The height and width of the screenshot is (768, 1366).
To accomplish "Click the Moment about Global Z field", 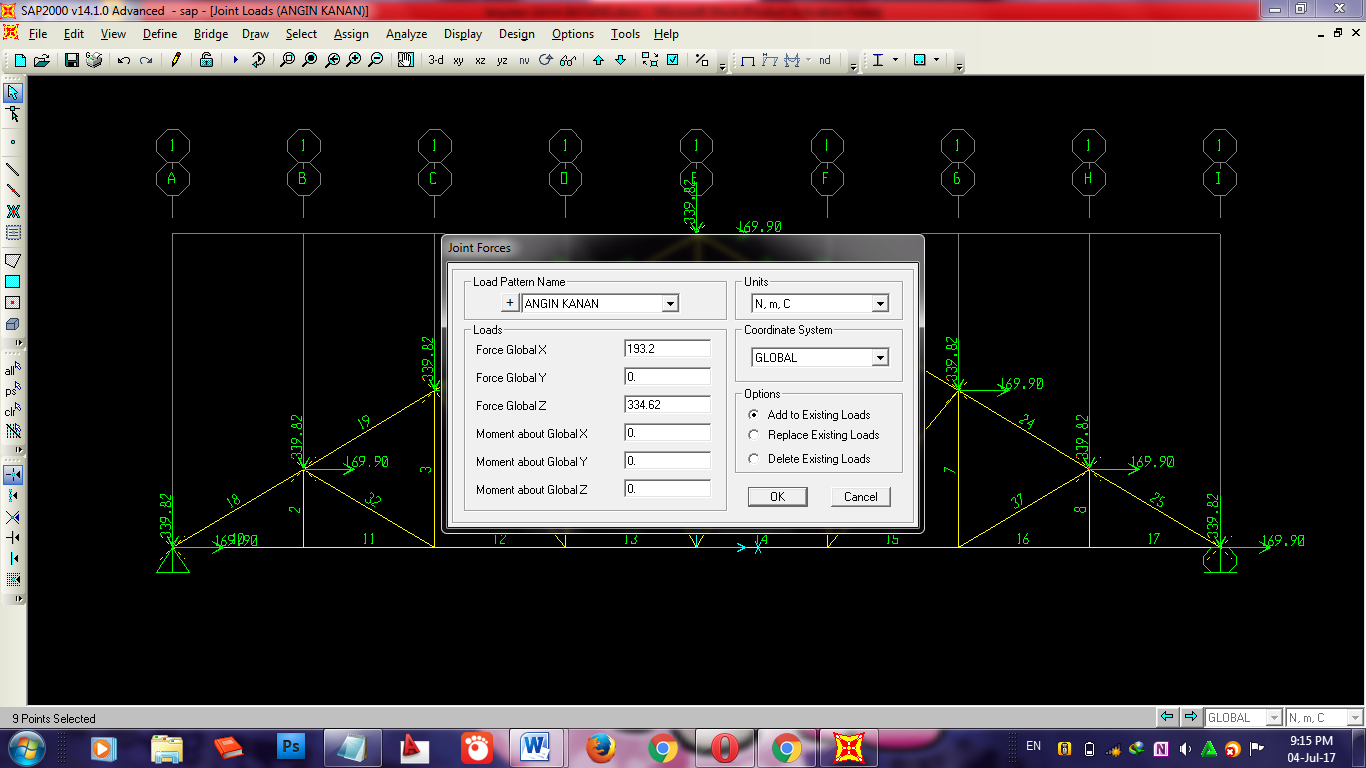I will point(667,489).
